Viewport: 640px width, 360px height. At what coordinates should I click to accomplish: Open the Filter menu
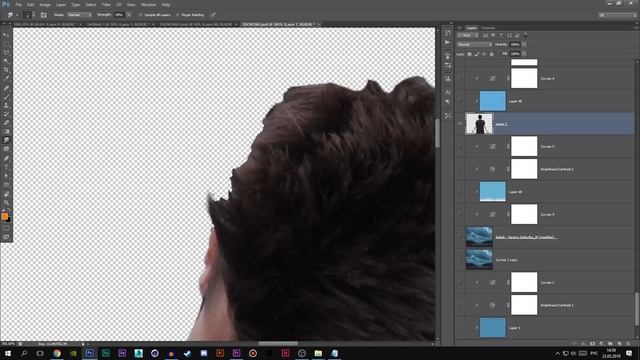tap(106, 4)
